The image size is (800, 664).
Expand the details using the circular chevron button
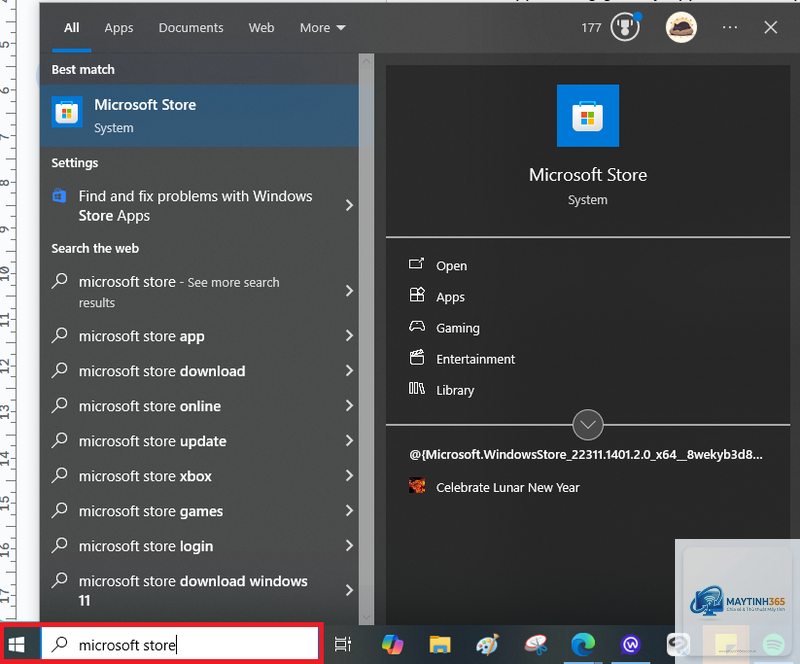point(588,425)
